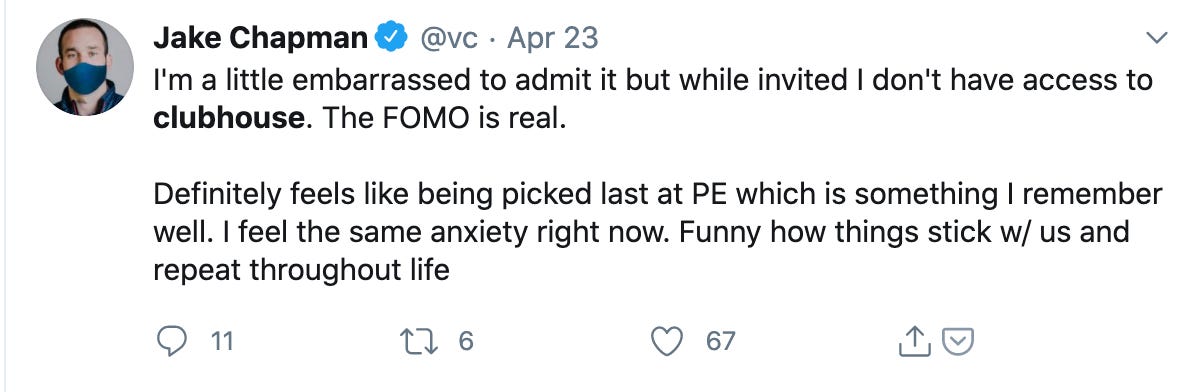Open the share tweet upload icon

(x=912, y=342)
